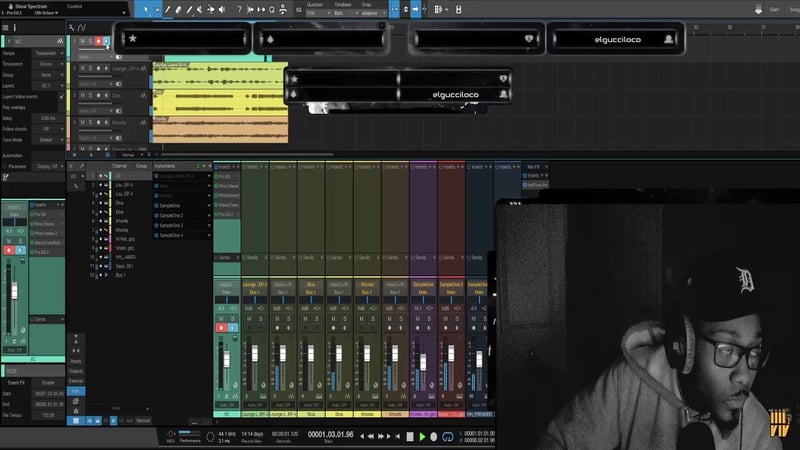Click the orange audio clip on track 4
The image size is (800, 450).
[220, 129]
